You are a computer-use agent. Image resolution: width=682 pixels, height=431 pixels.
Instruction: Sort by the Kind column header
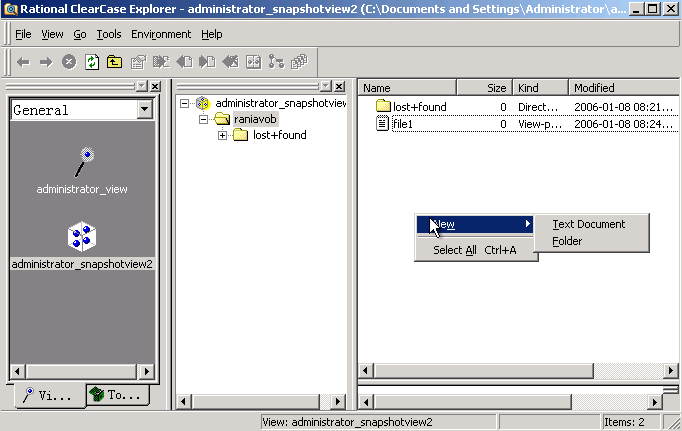541,88
